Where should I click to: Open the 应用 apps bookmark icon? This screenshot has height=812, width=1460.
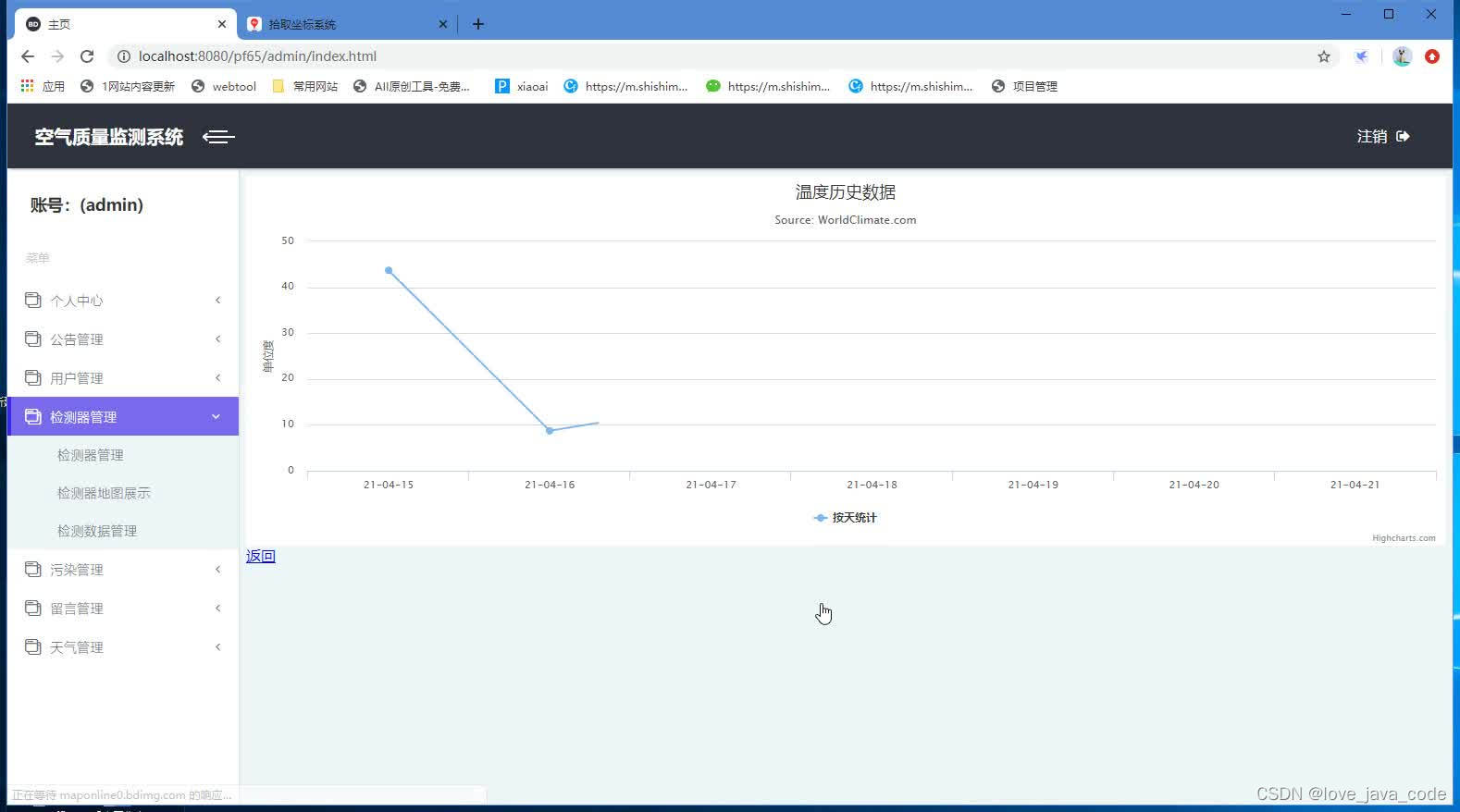tap(28, 86)
